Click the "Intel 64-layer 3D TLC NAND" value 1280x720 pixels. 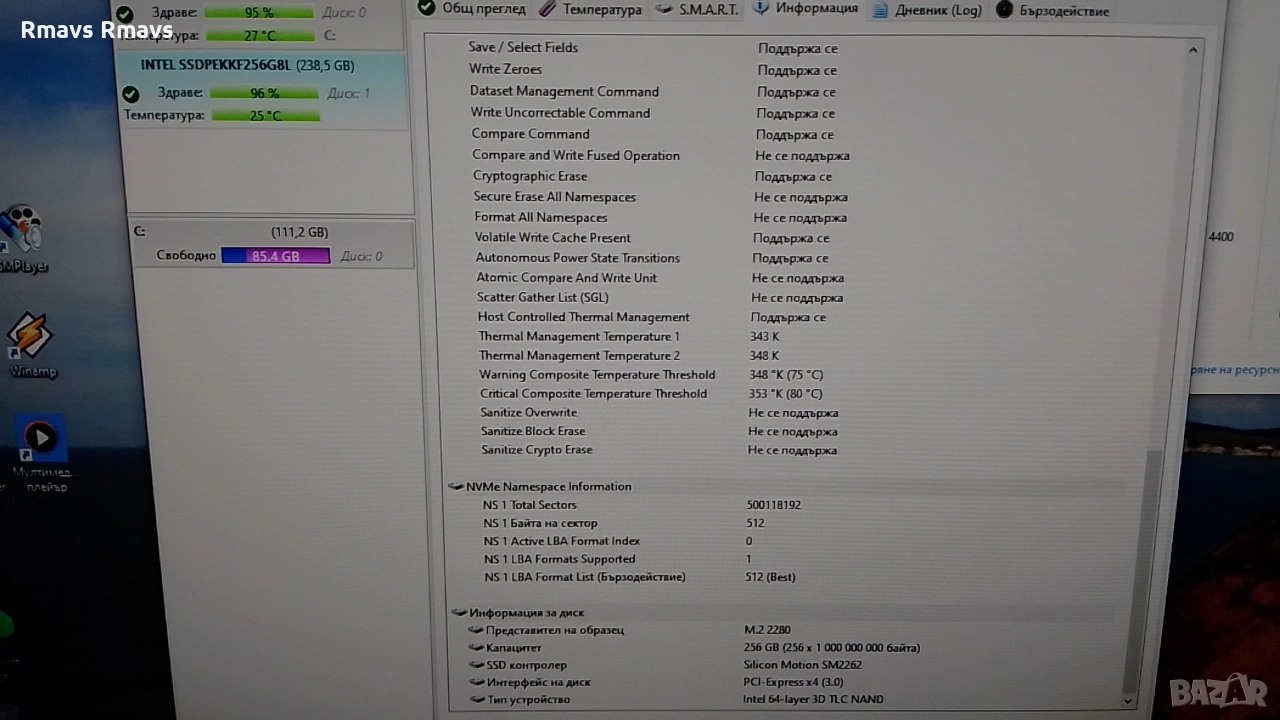pyautogui.click(x=813, y=699)
